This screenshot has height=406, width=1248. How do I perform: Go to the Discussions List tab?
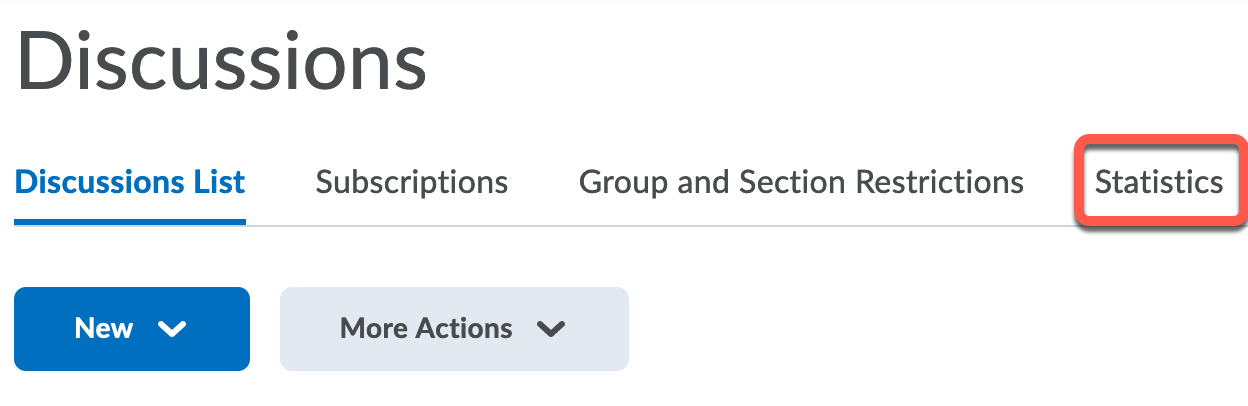tap(130, 183)
